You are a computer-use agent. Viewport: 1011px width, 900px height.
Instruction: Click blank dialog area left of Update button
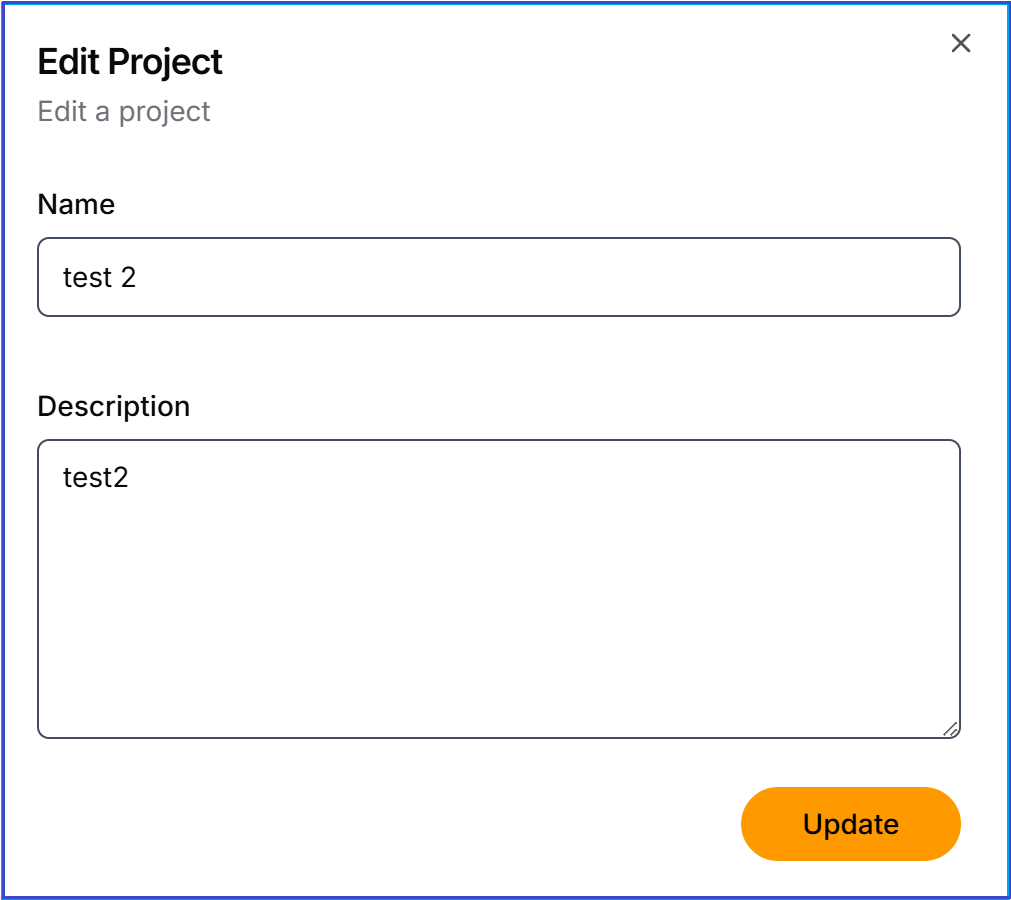point(400,824)
